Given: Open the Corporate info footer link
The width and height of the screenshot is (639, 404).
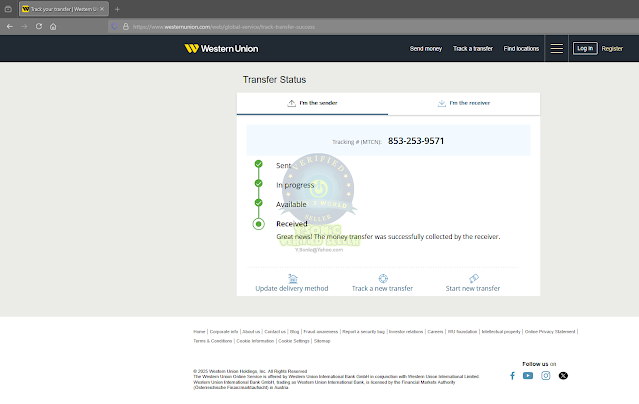Looking at the screenshot, I should click(x=224, y=331).
